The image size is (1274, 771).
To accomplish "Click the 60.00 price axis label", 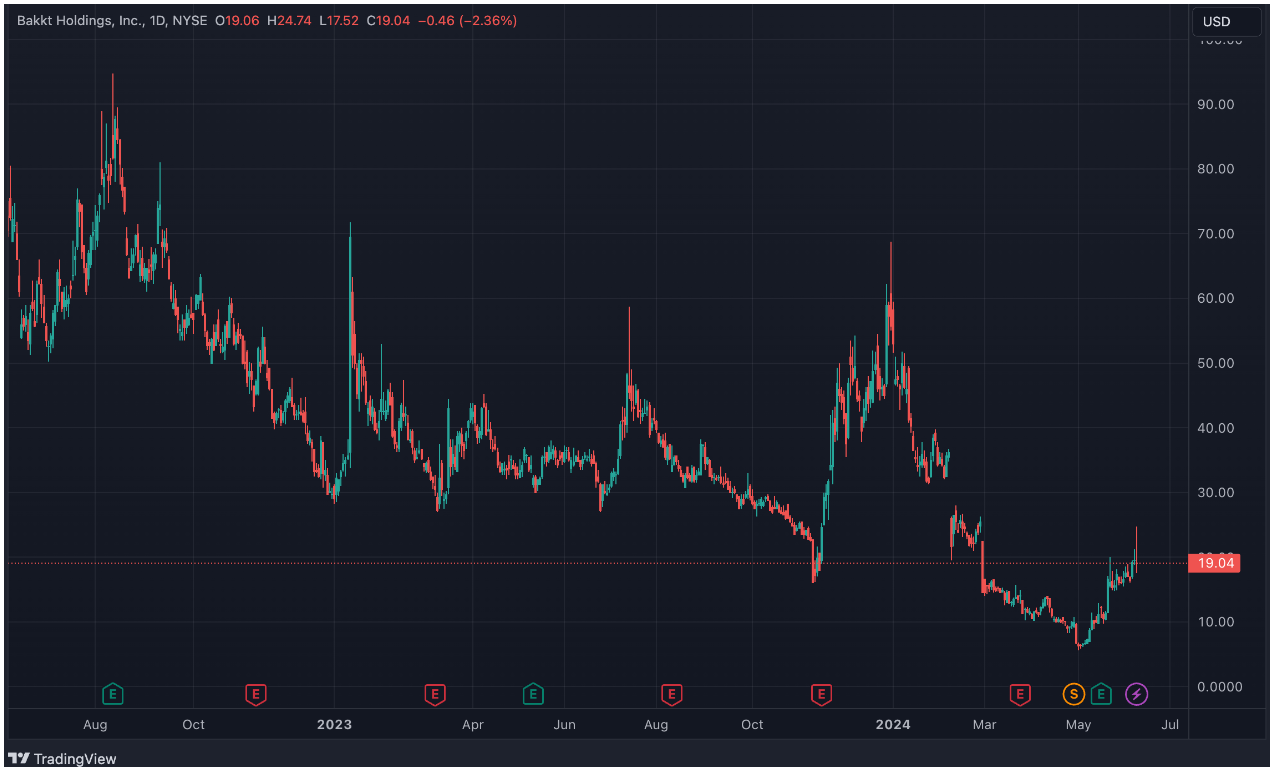I will 1217,298.
